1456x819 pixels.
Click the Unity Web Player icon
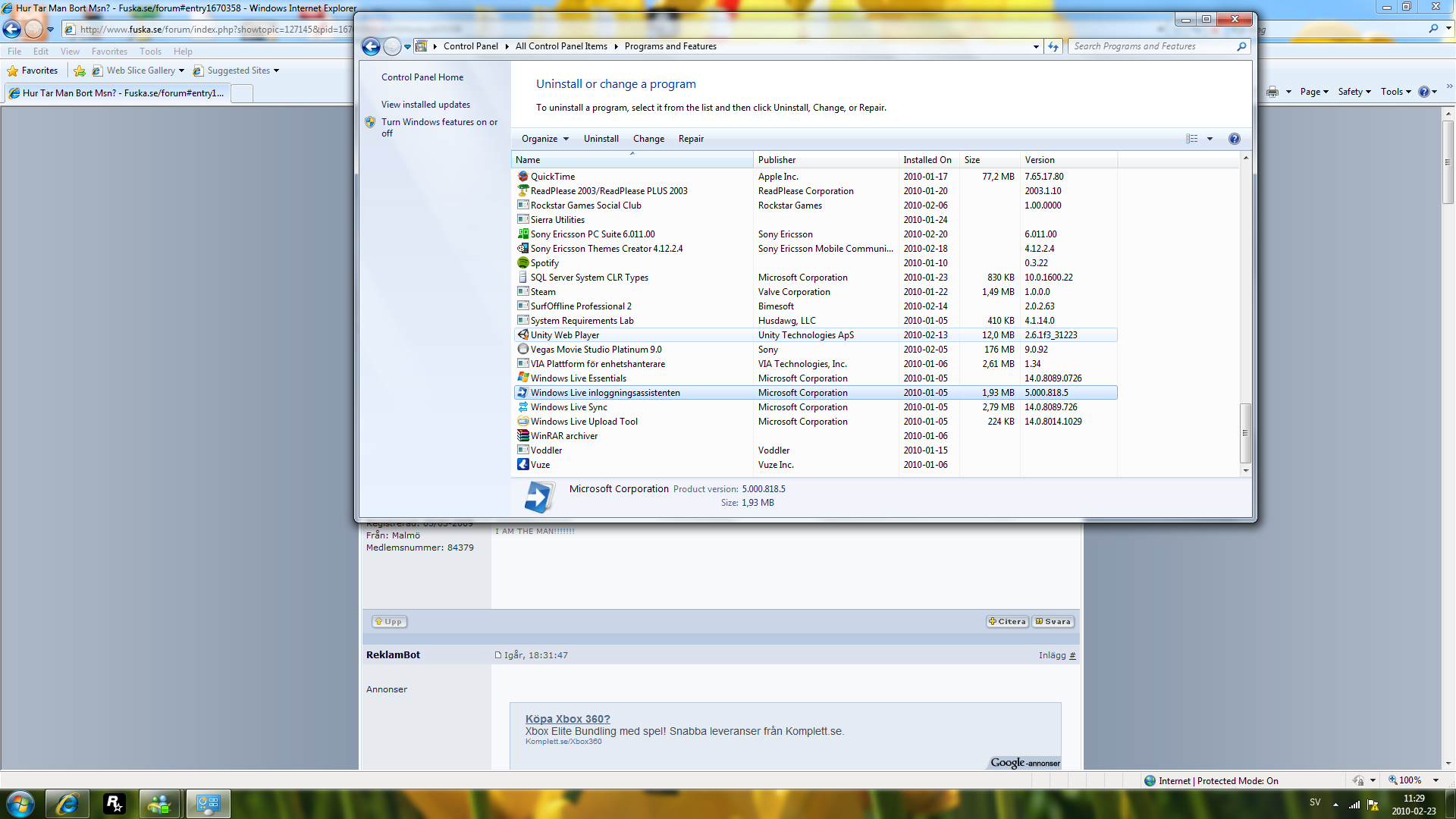pyautogui.click(x=522, y=334)
